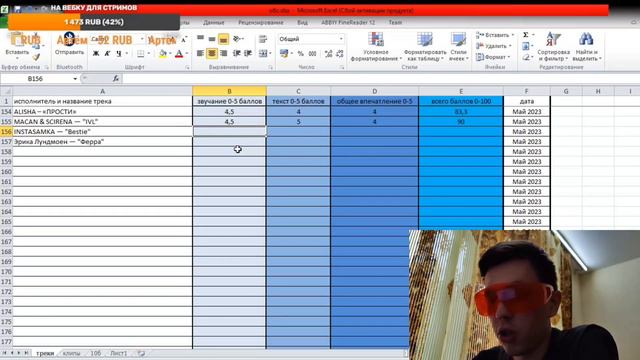This screenshot has height=360, width=640.
Task: Open Шрифт dialog launcher
Action: coord(187,67)
